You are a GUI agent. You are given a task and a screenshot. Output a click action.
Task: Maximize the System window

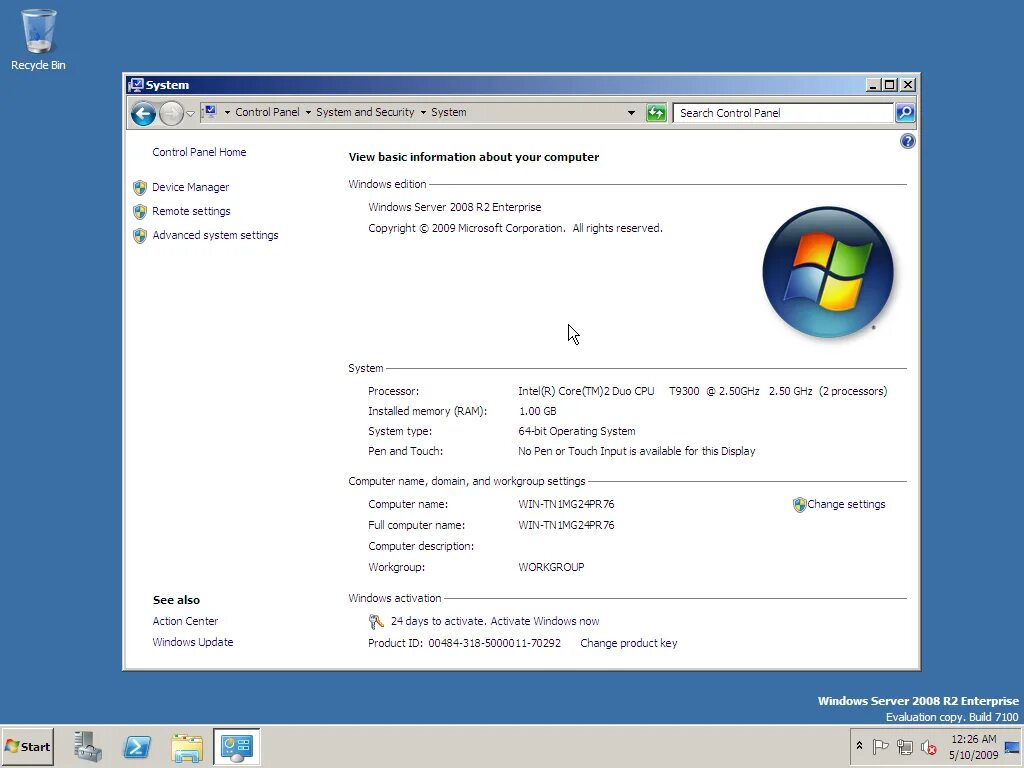coord(889,85)
